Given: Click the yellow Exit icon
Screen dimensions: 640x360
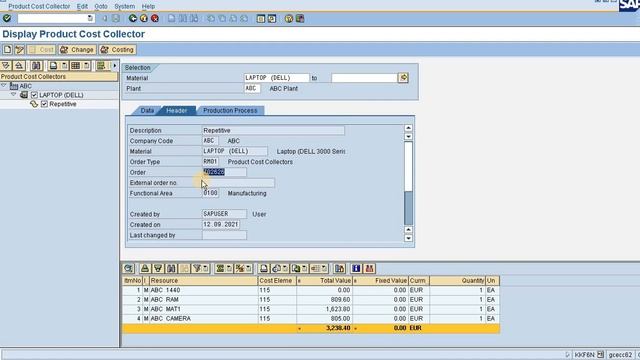Looking at the screenshot, I should click(144, 18).
